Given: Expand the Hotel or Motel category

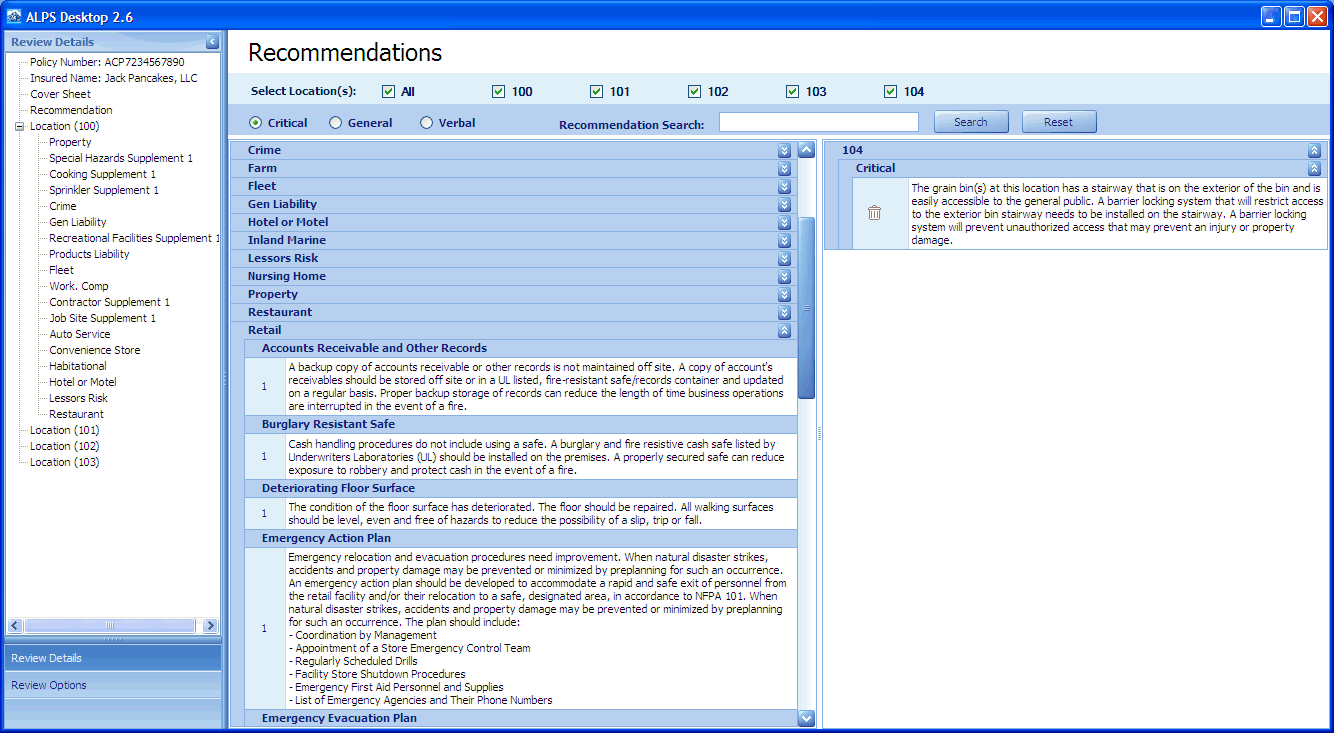Looking at the screenshot, I should [784, 222].
